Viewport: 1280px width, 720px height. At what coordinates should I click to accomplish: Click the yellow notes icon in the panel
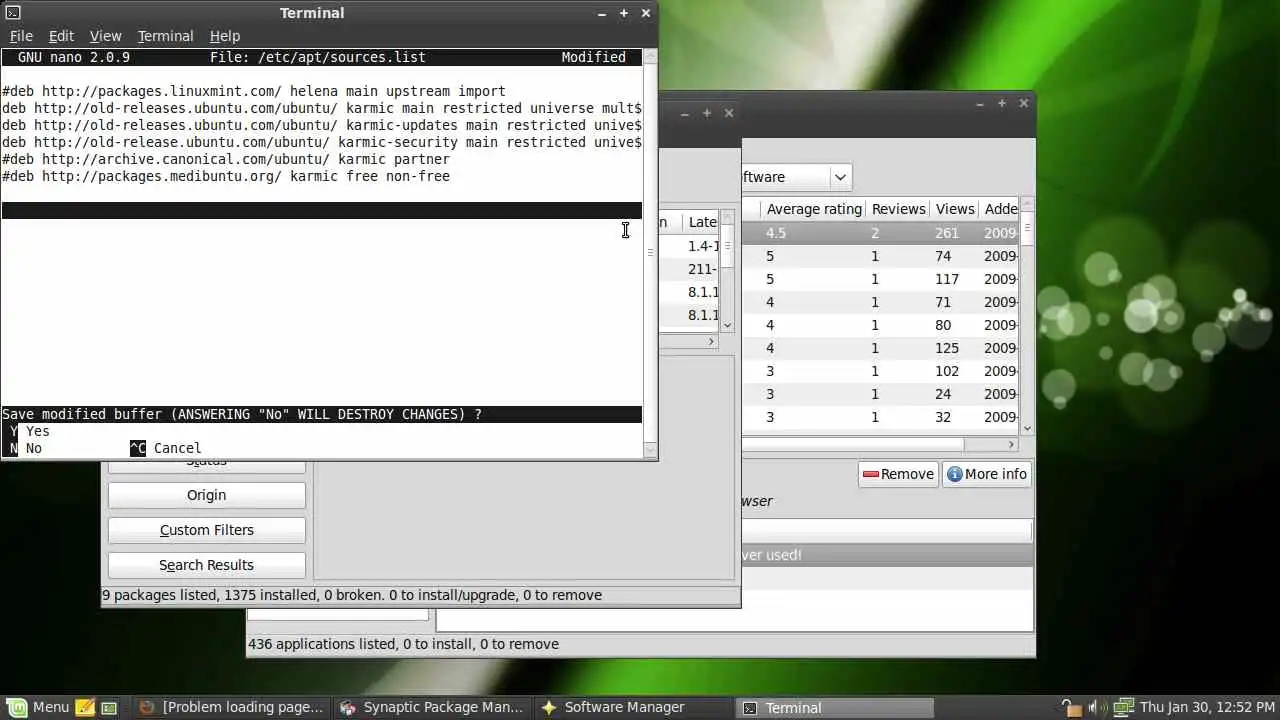[85, 707]
